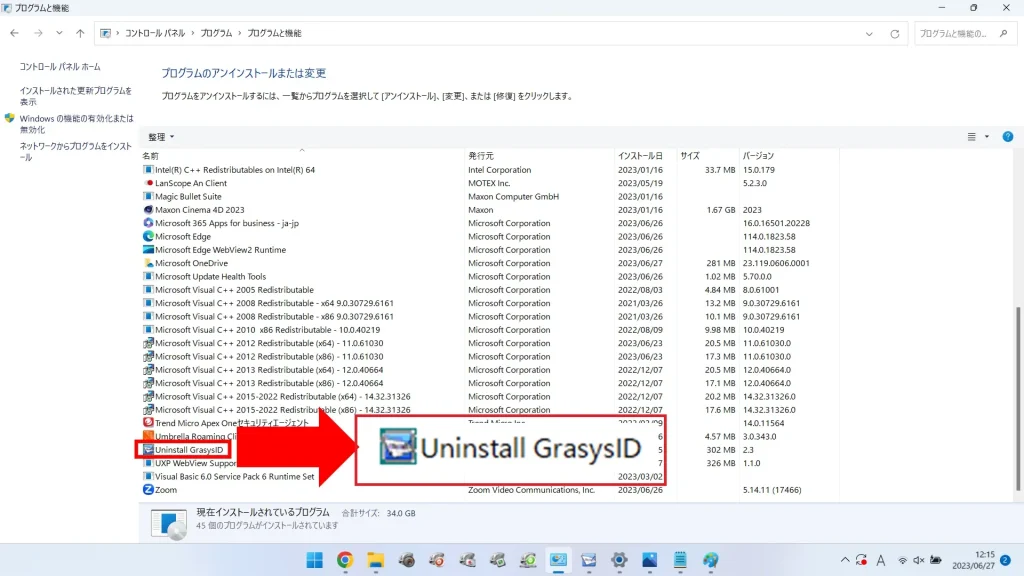Change view with the view options icon
1024x576 pixels.
coord(972,136)
